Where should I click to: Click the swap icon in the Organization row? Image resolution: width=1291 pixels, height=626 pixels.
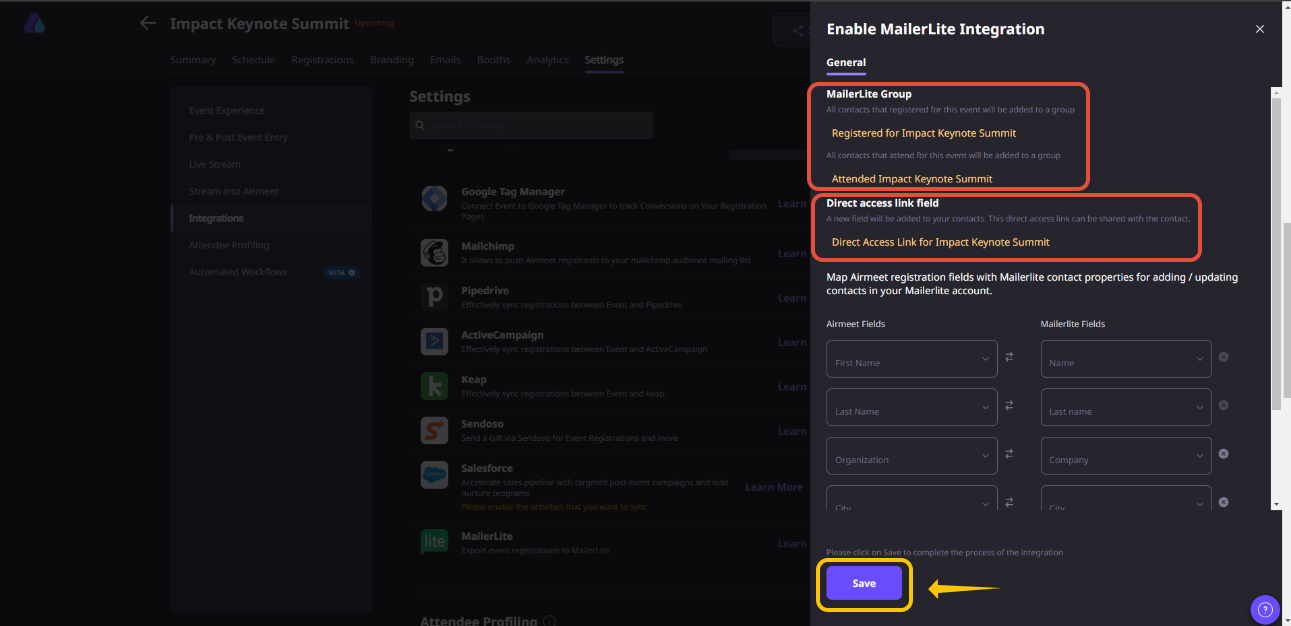[x=1009, y=453]
